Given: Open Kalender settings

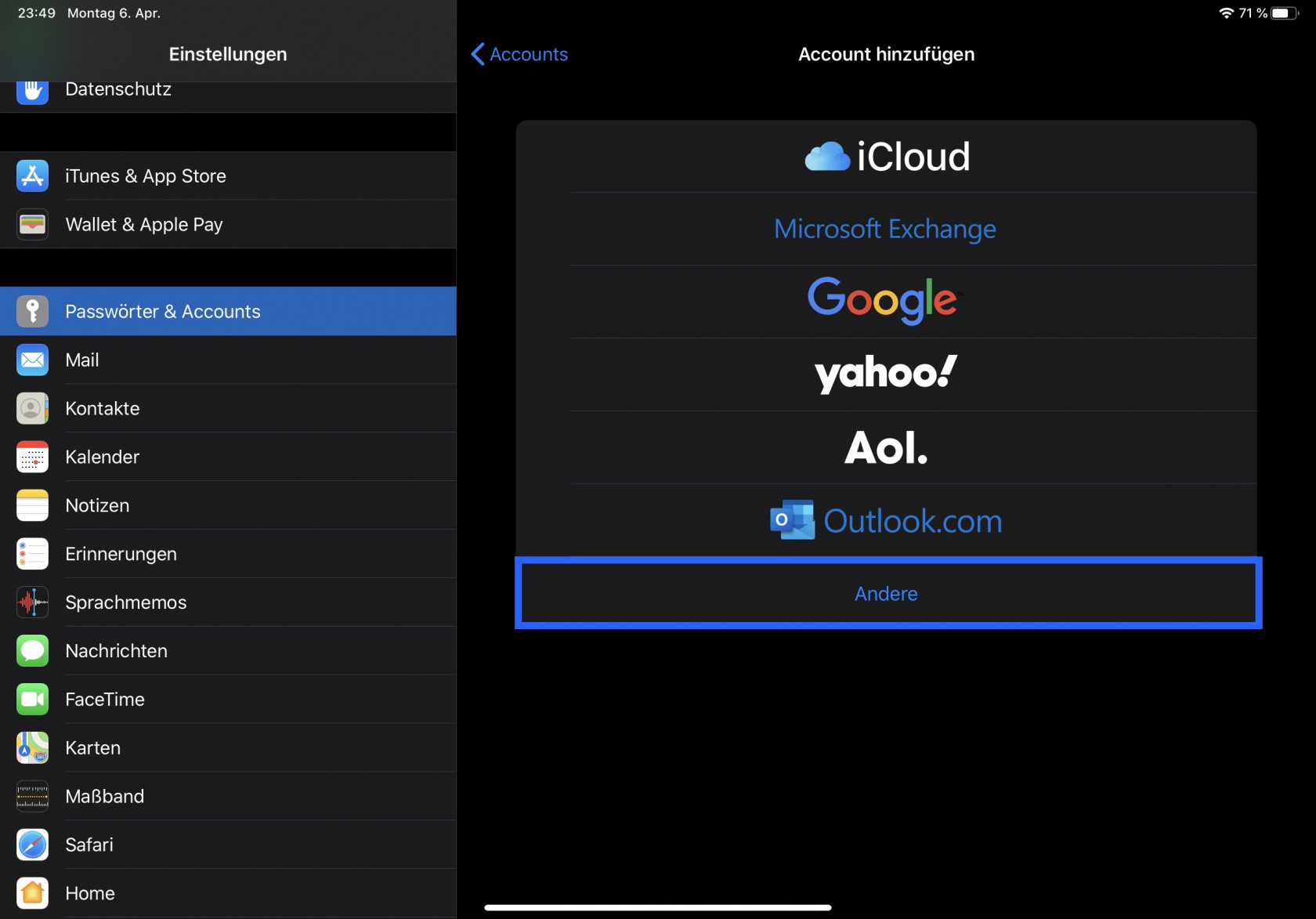Looking at the screenshot, I should tap(228, 457).
